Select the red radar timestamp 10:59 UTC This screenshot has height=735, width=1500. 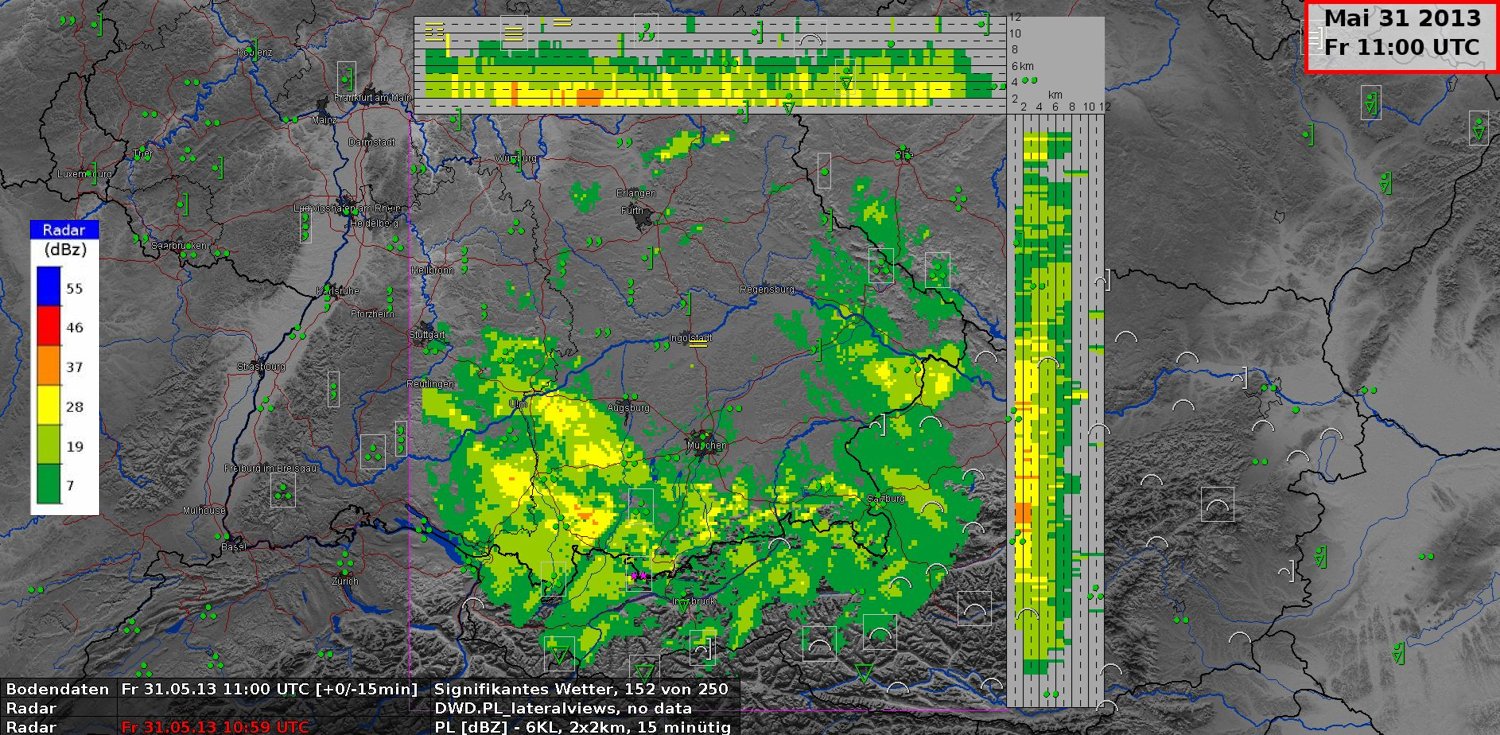[214, 727]
